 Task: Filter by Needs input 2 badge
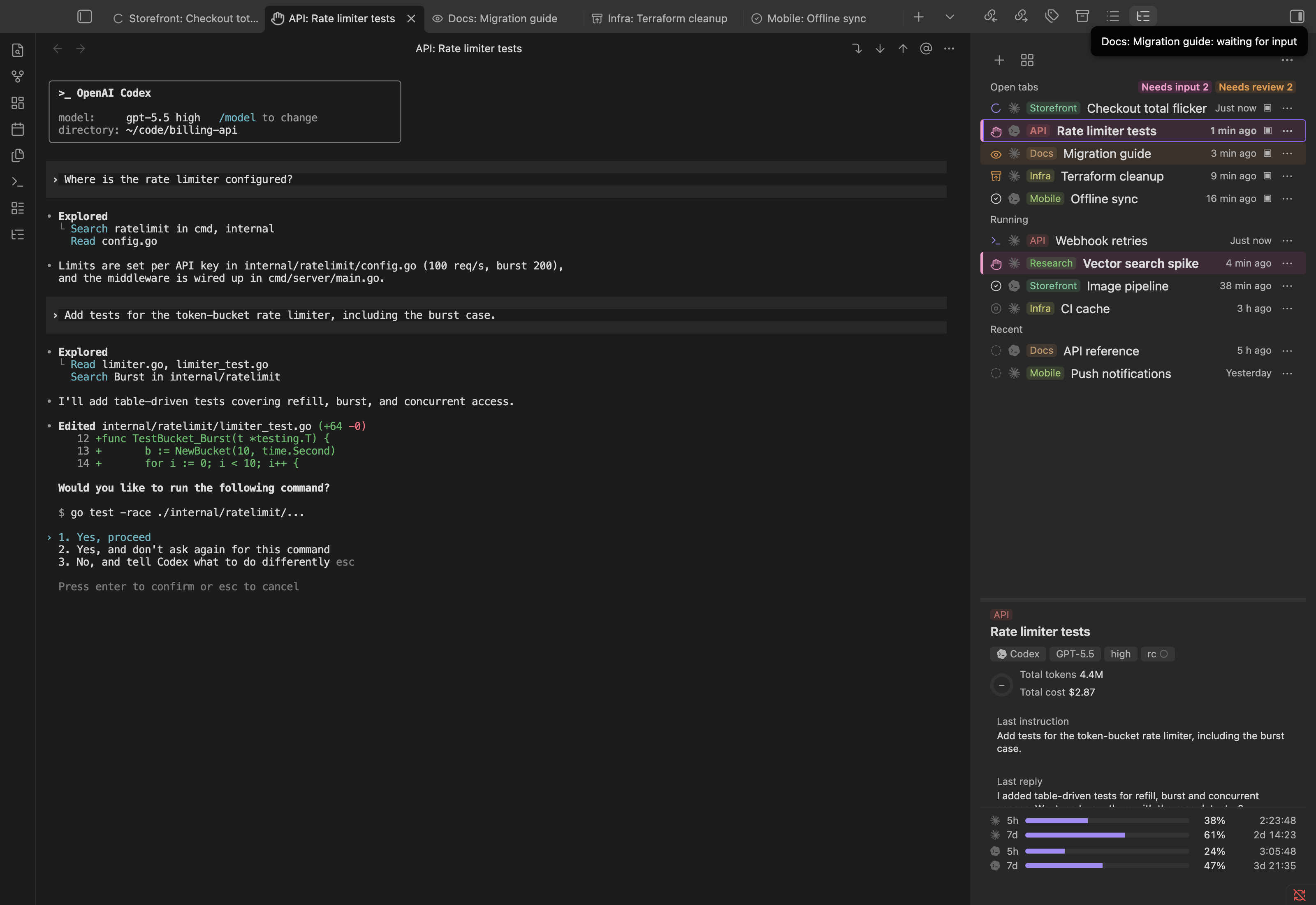coord(1174,87)
